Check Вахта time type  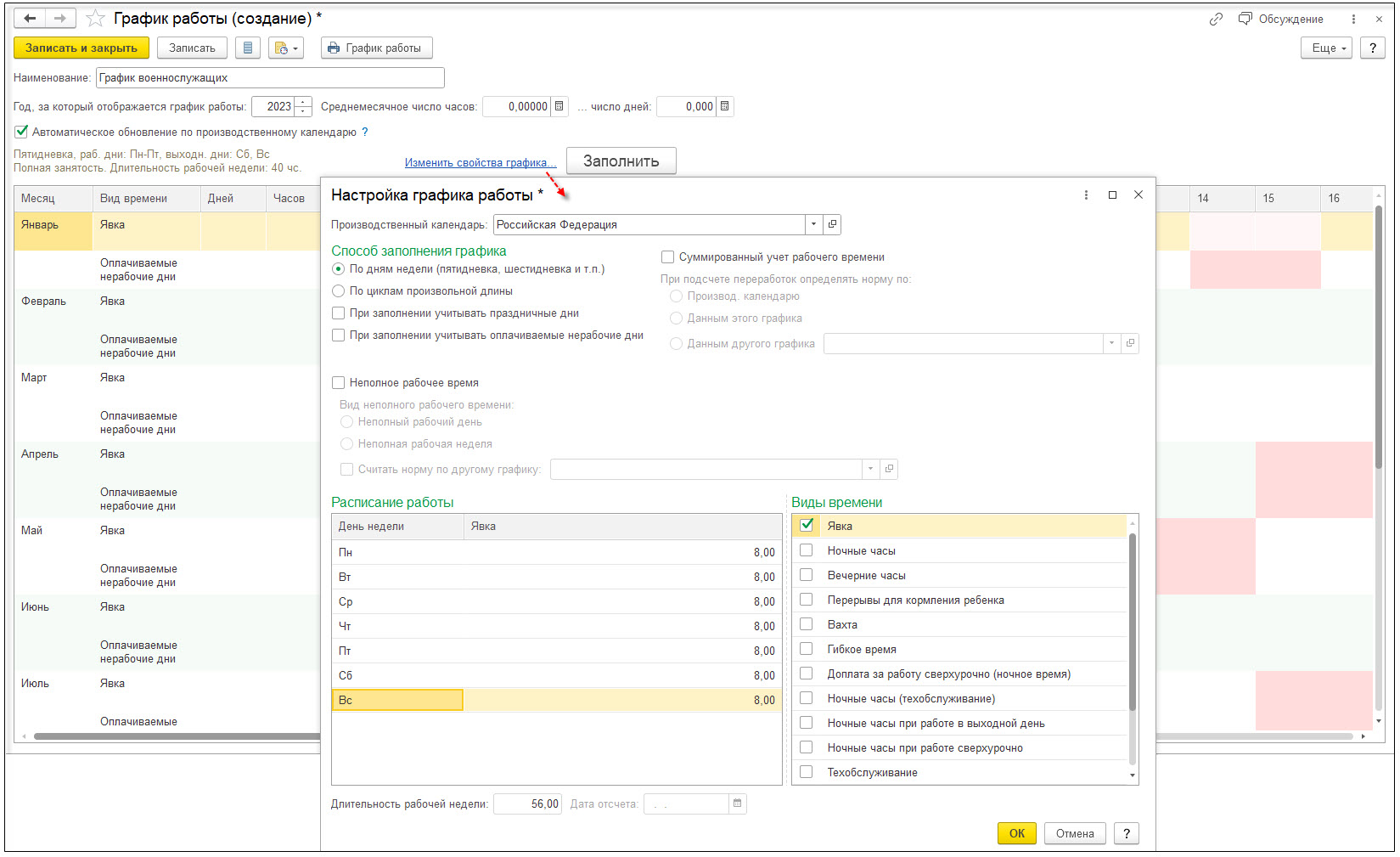[807, 624]
